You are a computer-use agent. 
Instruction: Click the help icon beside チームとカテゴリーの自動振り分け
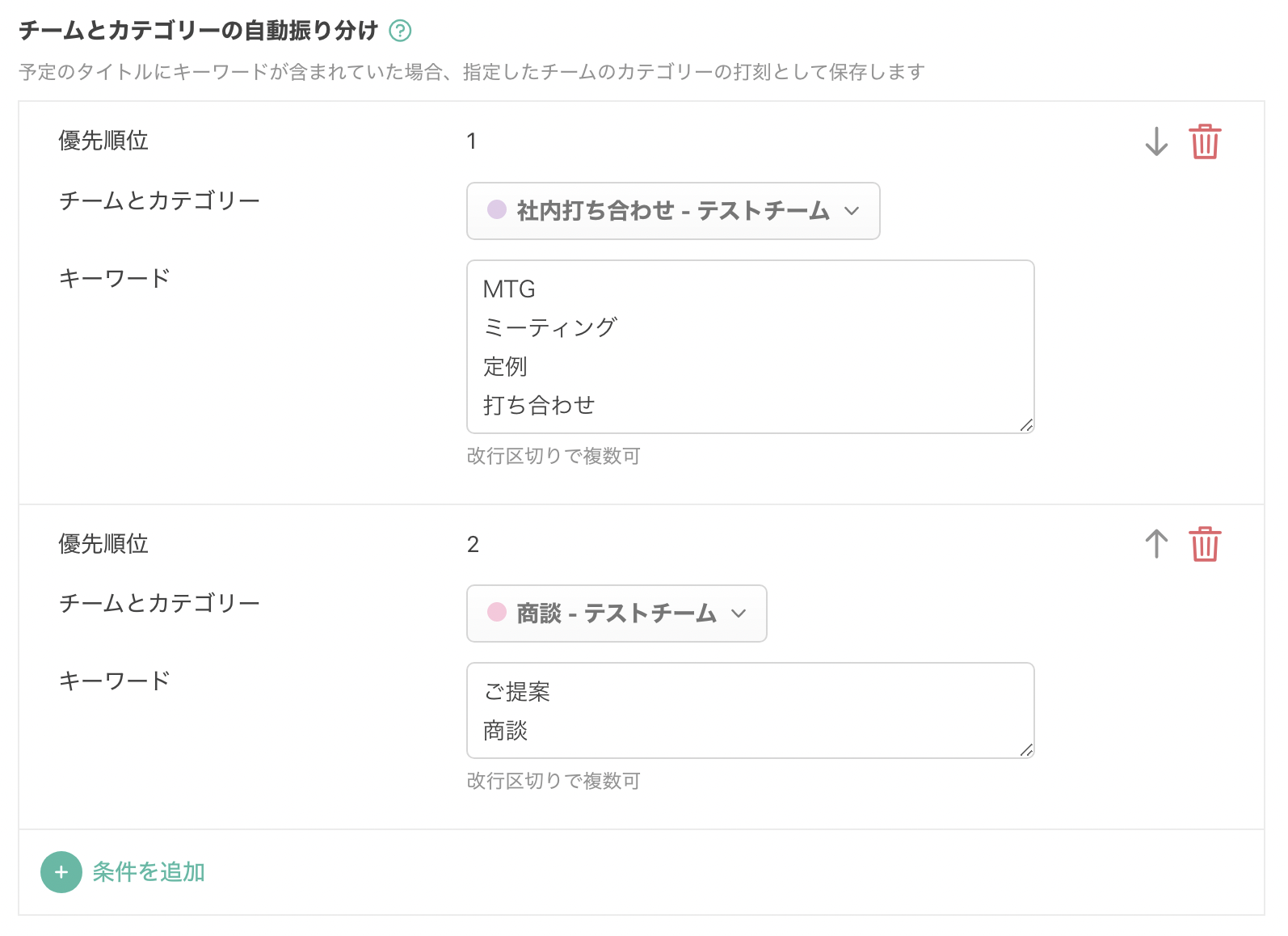coord(400,31)
